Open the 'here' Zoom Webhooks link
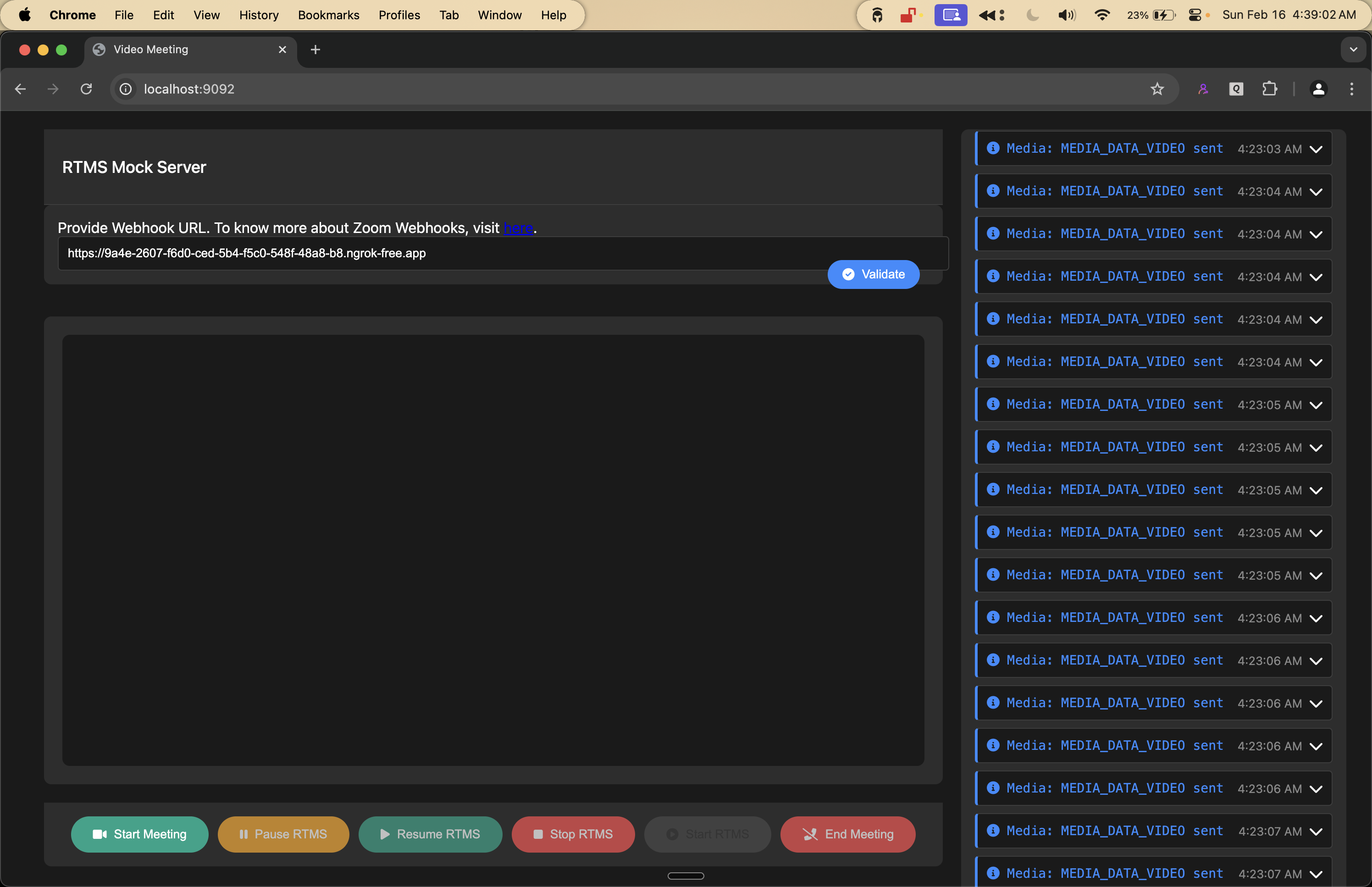This screenshot has height=887, width=1372. 518,228
